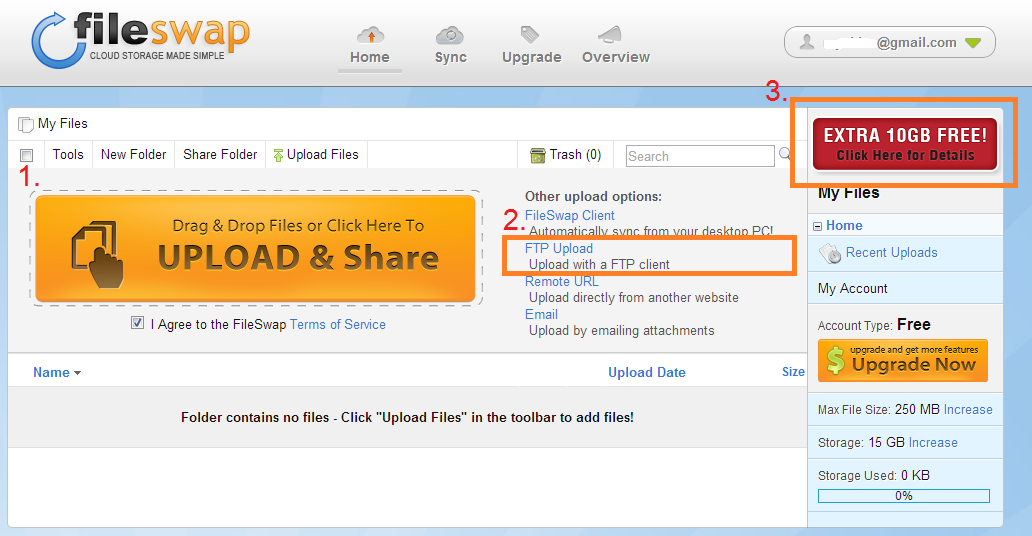
Task: Sort files by Upload Date
Action: pyautogui.click(x=646, y=373)
